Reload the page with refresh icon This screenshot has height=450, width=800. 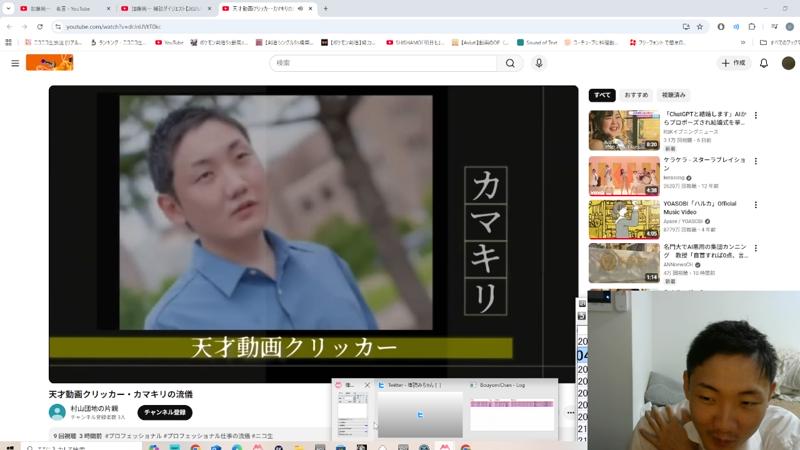coord(40,27)
